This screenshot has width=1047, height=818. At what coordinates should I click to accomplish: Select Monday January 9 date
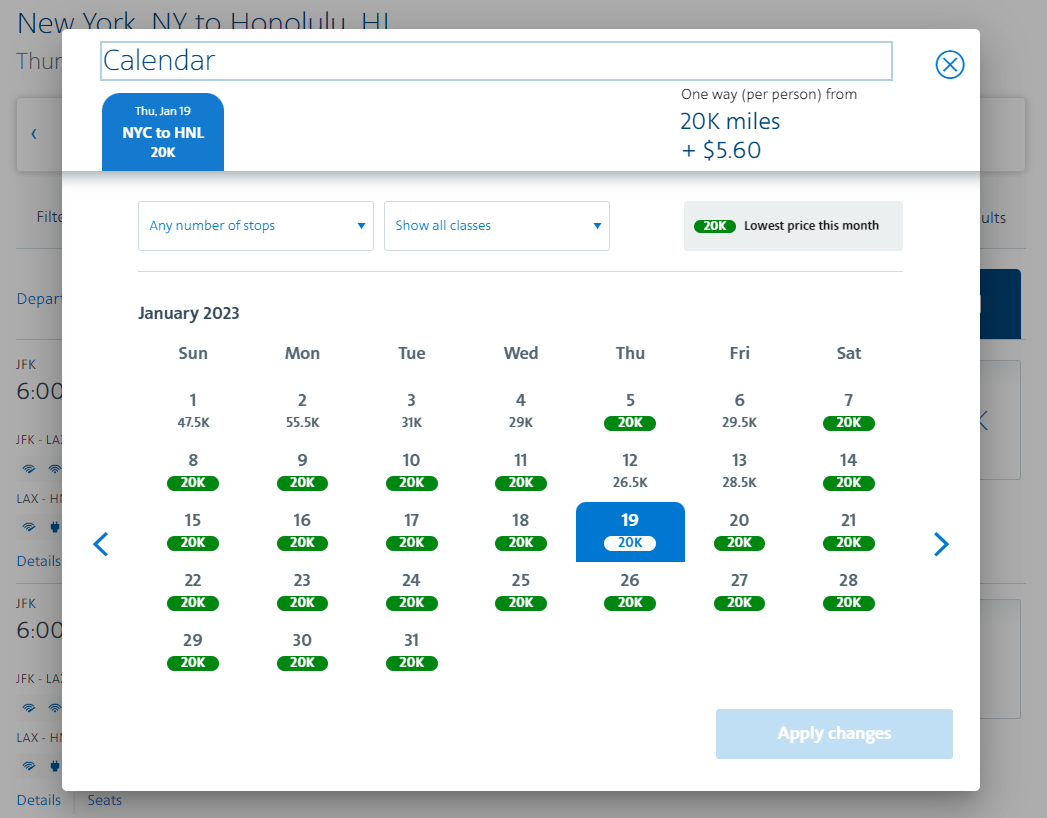coord(302,471)
